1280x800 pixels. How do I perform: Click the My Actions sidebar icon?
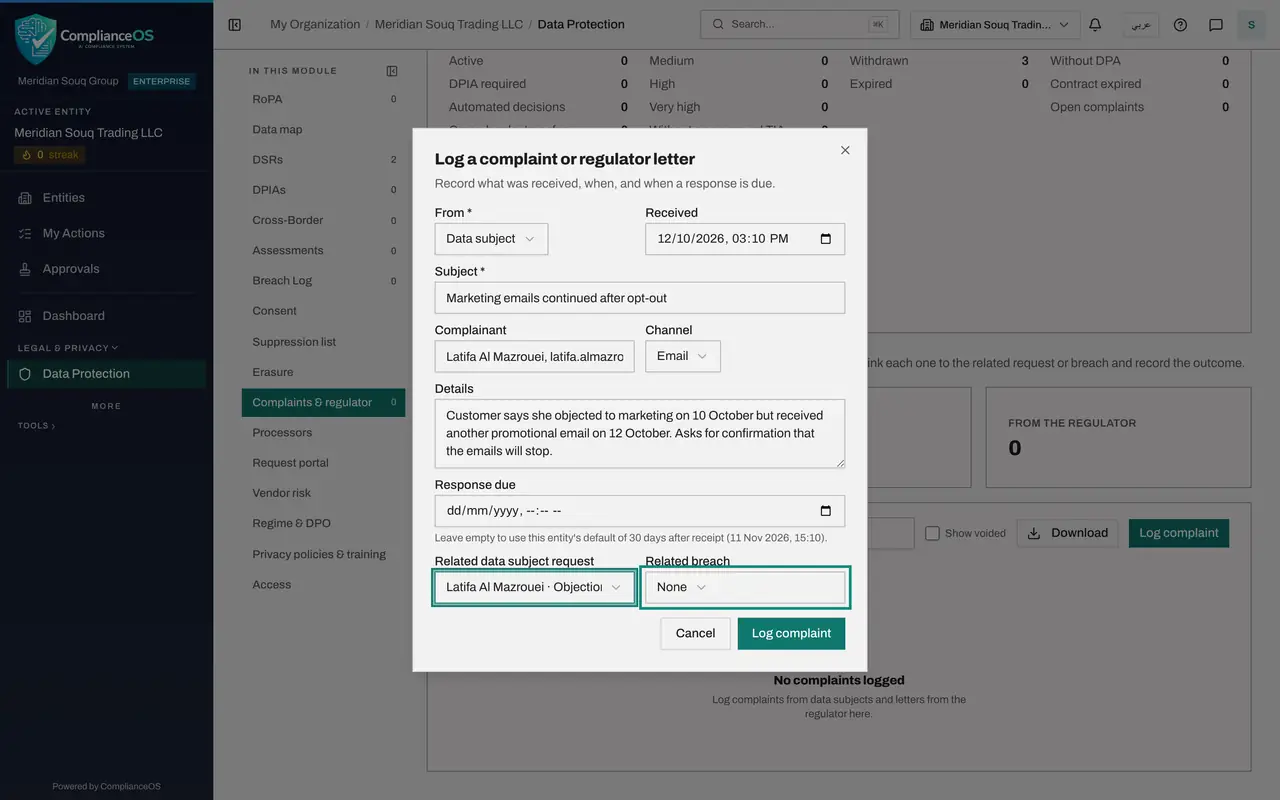(x=25, y=233)
